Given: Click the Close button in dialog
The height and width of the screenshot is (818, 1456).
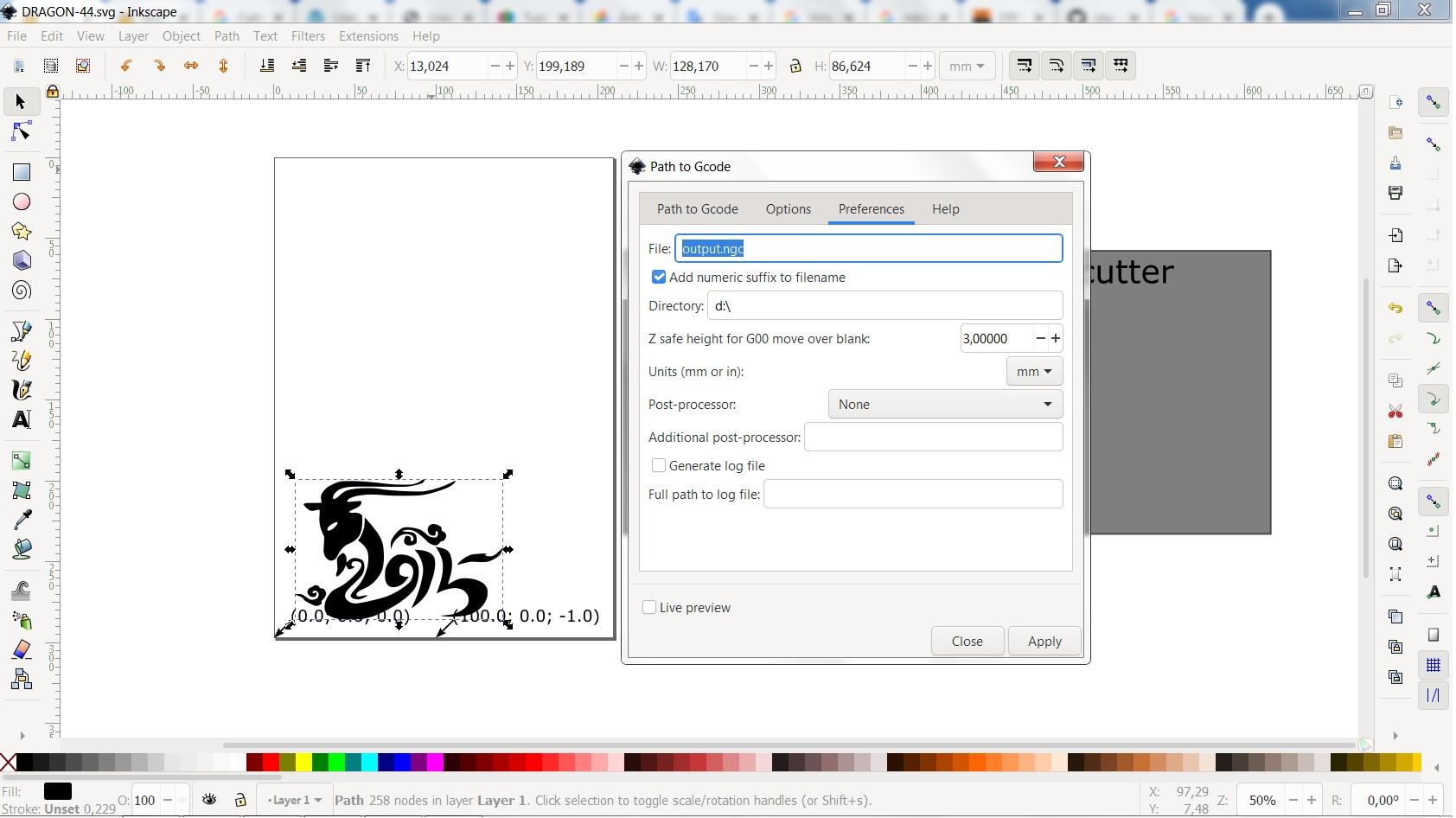Looking at the screenshot, I should pyautogui.click(x=967, y=641).
